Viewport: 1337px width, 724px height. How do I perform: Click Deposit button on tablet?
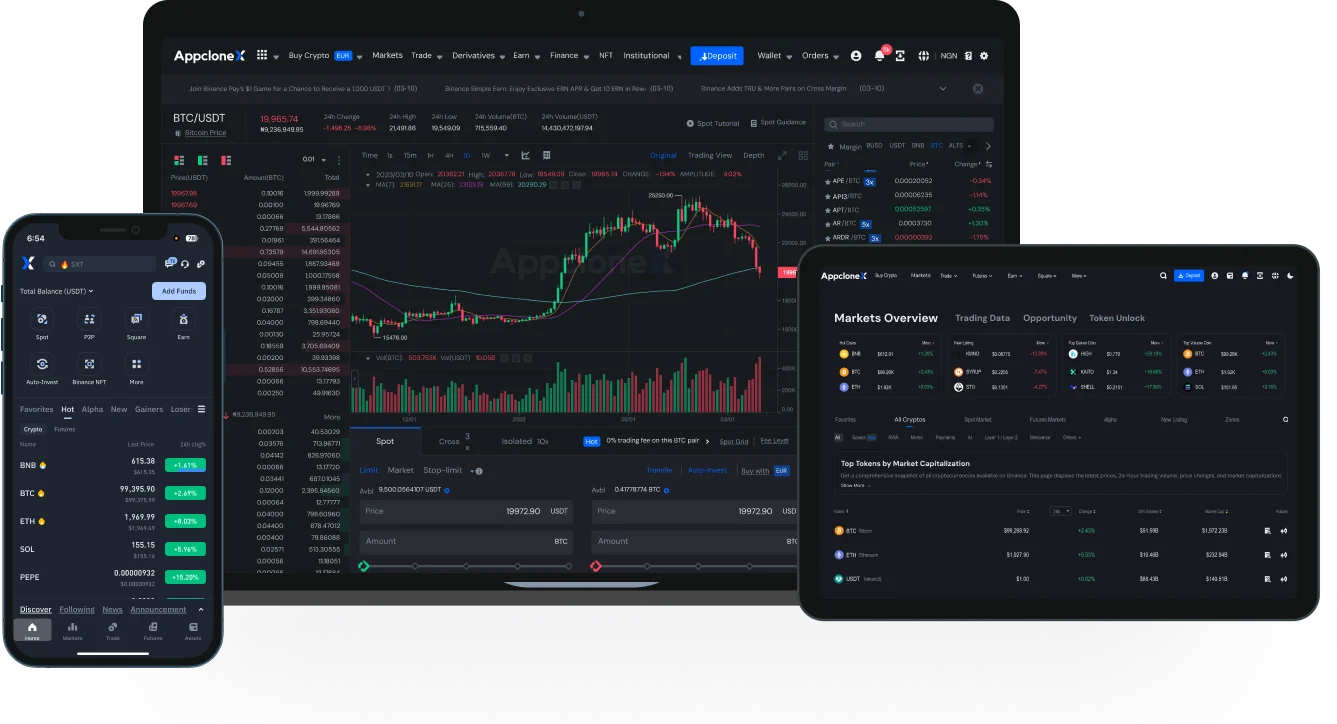tap(1189, 275)
